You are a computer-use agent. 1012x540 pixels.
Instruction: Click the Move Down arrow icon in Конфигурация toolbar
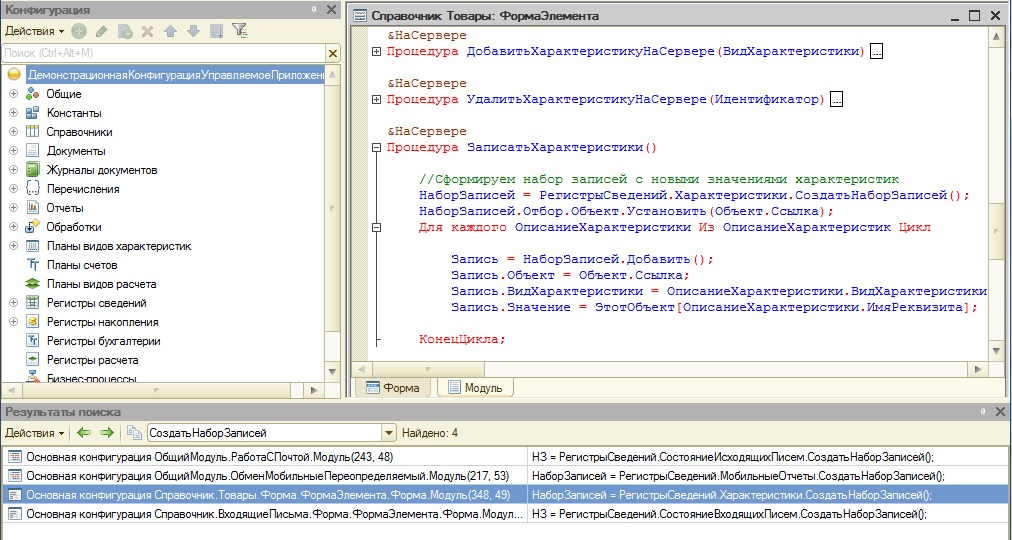193,31
